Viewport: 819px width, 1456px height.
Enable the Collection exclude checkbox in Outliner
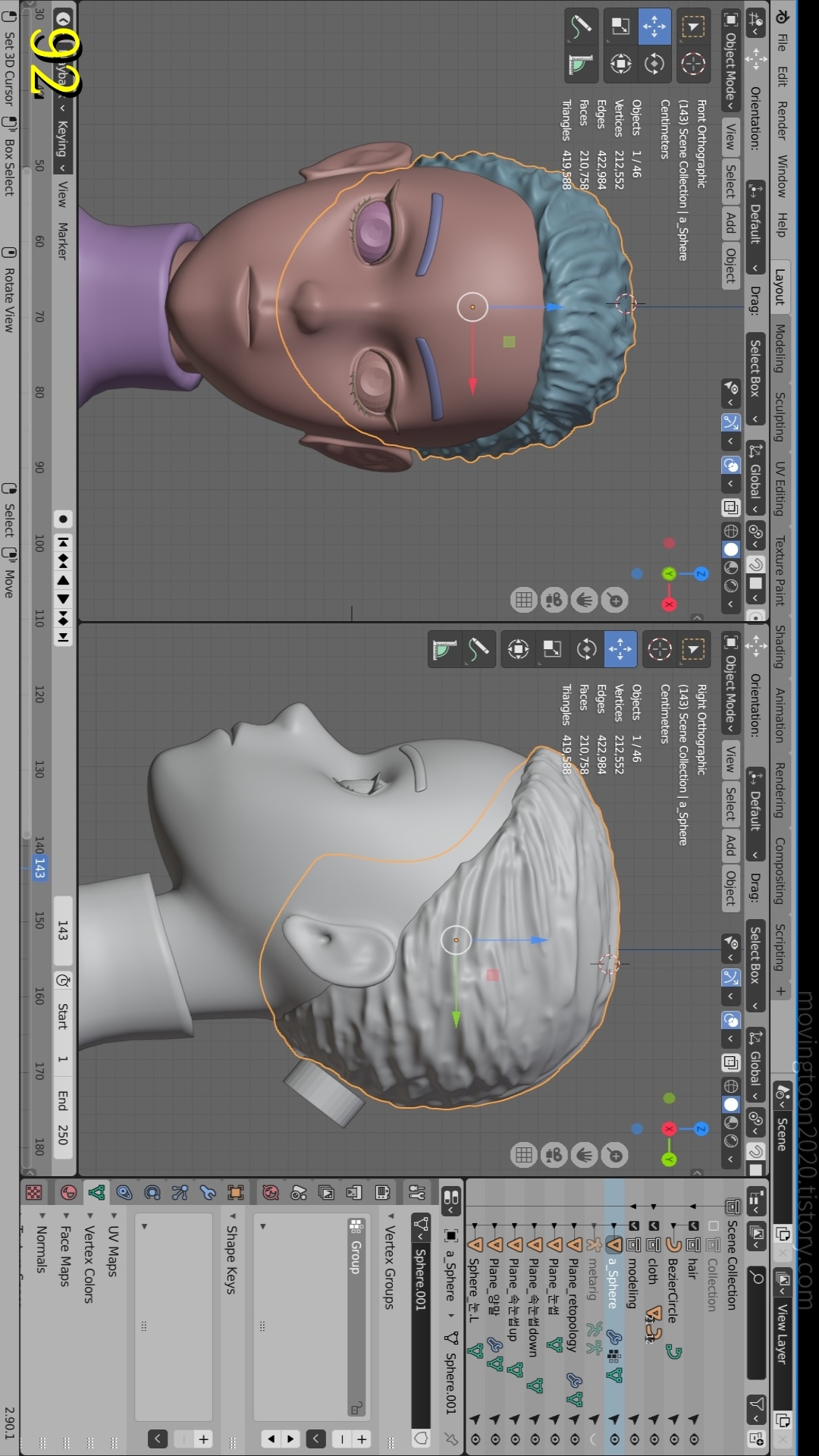713,1225
